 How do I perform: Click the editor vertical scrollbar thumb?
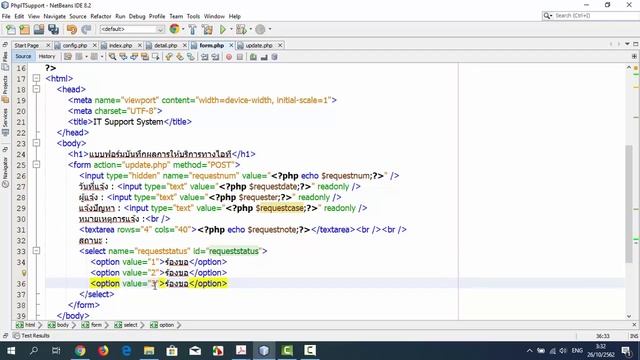coord(629,204)
